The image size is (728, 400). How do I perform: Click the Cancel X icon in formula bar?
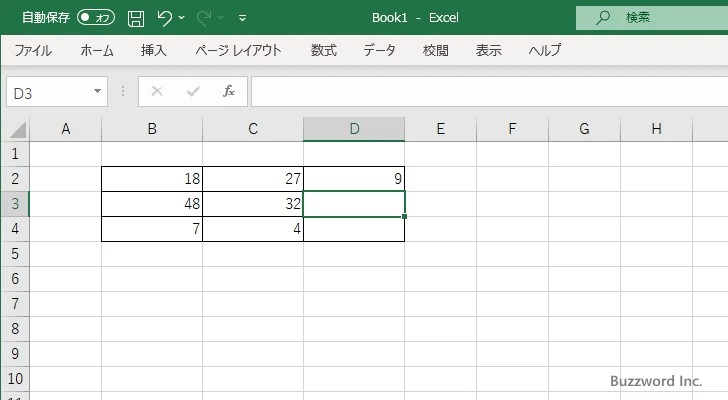click(x=156, y=91)
